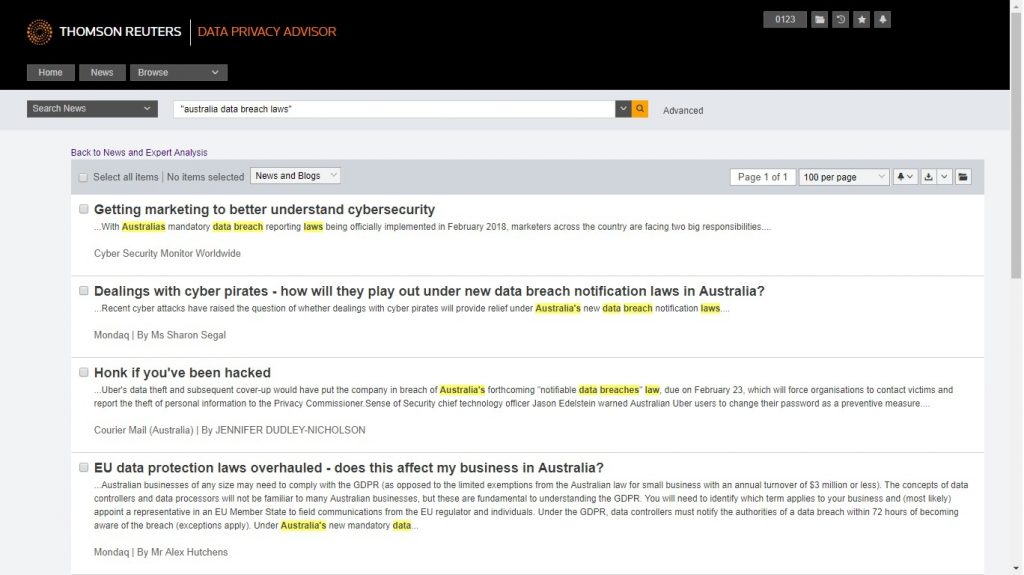1024x575 pixels.
Task: Open the Search News dropdown
Action: tap(92, 108)
